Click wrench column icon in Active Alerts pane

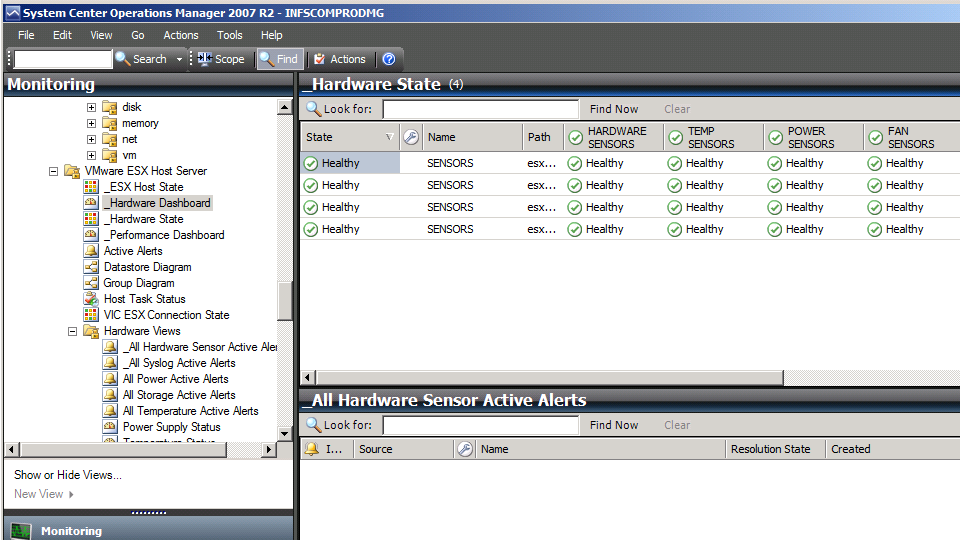coord(465,449)
